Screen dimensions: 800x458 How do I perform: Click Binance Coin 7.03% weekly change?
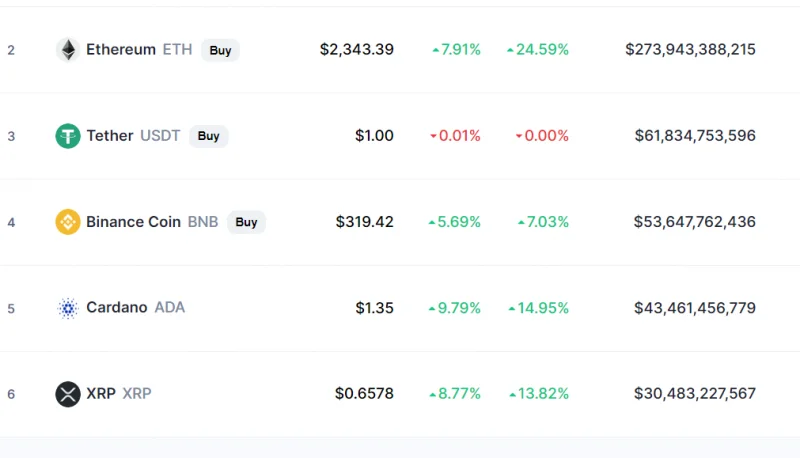[x=543, y=222]
